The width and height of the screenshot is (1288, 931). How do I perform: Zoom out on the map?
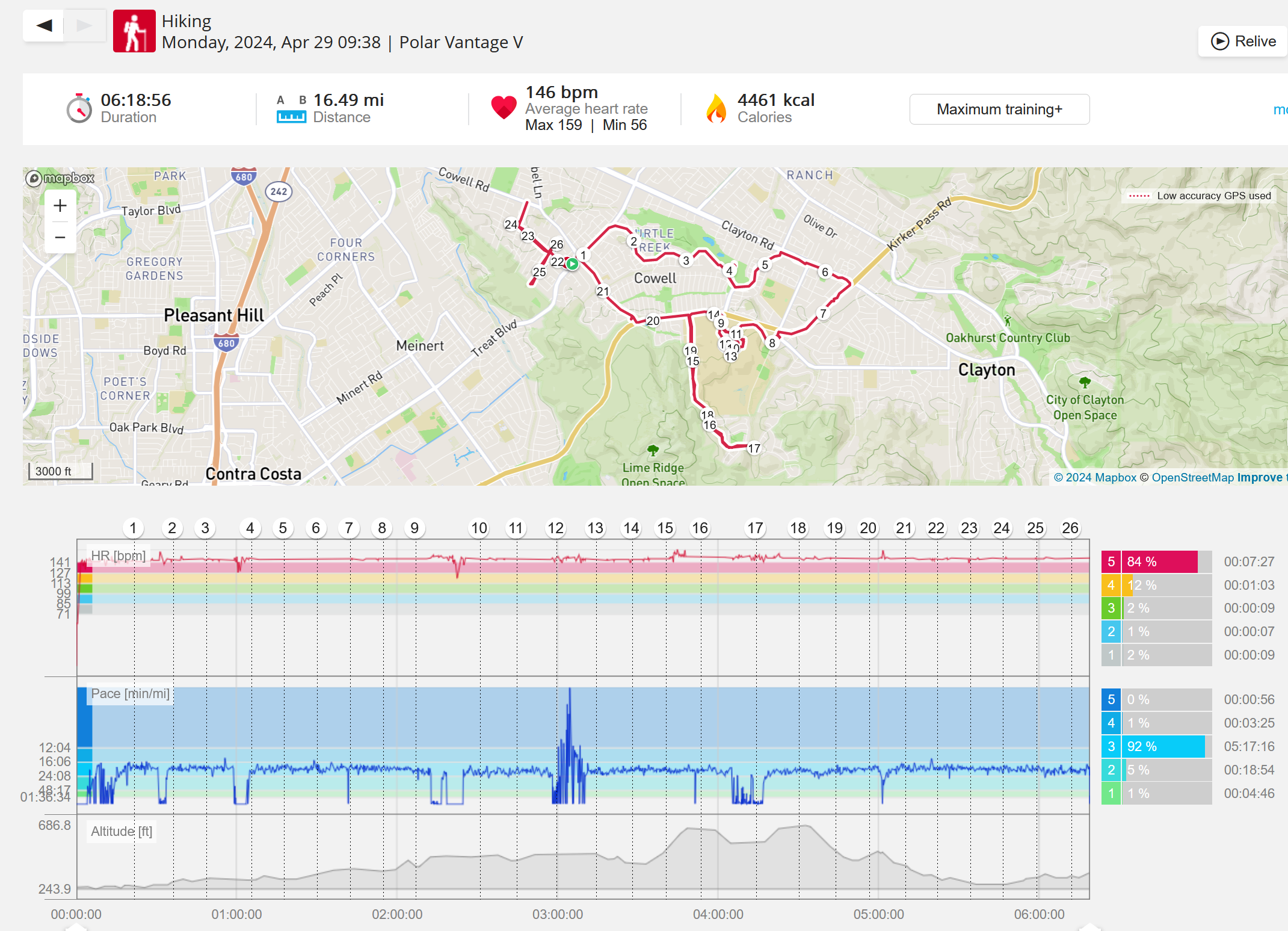(60, 237)
